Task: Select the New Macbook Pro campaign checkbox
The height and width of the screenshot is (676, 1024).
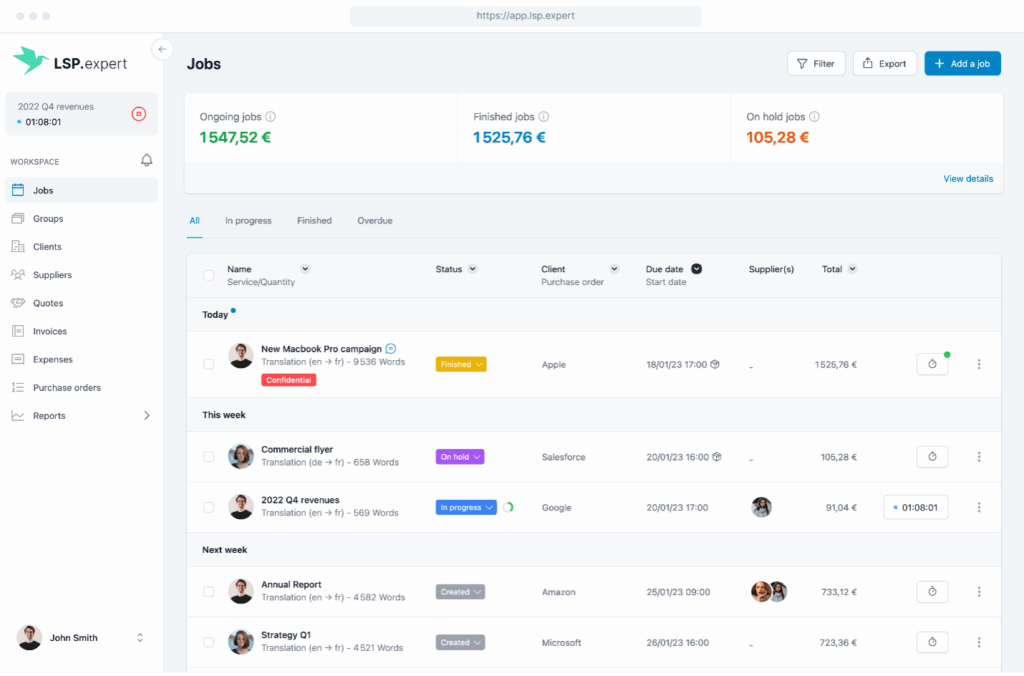Action: tap(209, 365)
